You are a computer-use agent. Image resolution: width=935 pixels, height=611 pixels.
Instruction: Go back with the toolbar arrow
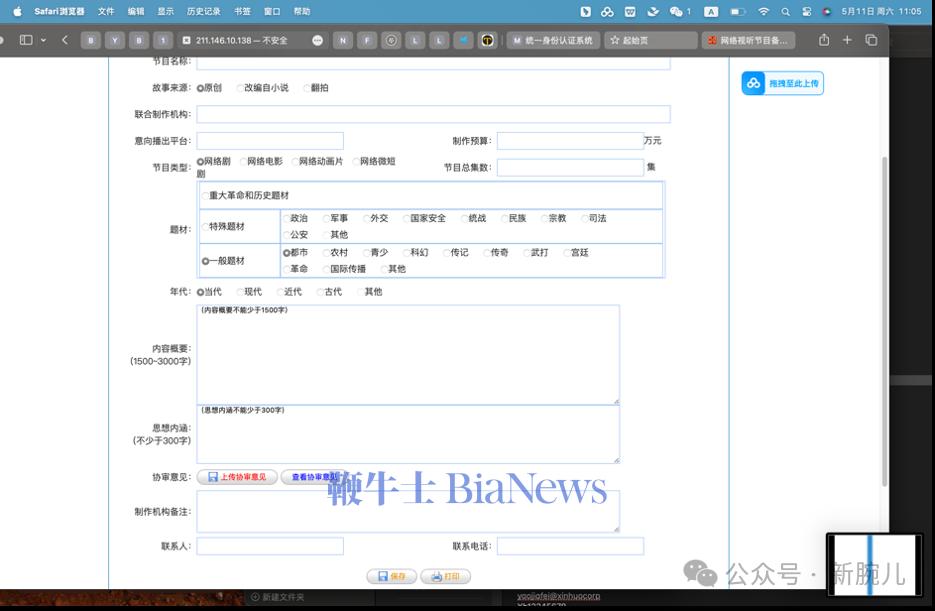tap(64, 40)
